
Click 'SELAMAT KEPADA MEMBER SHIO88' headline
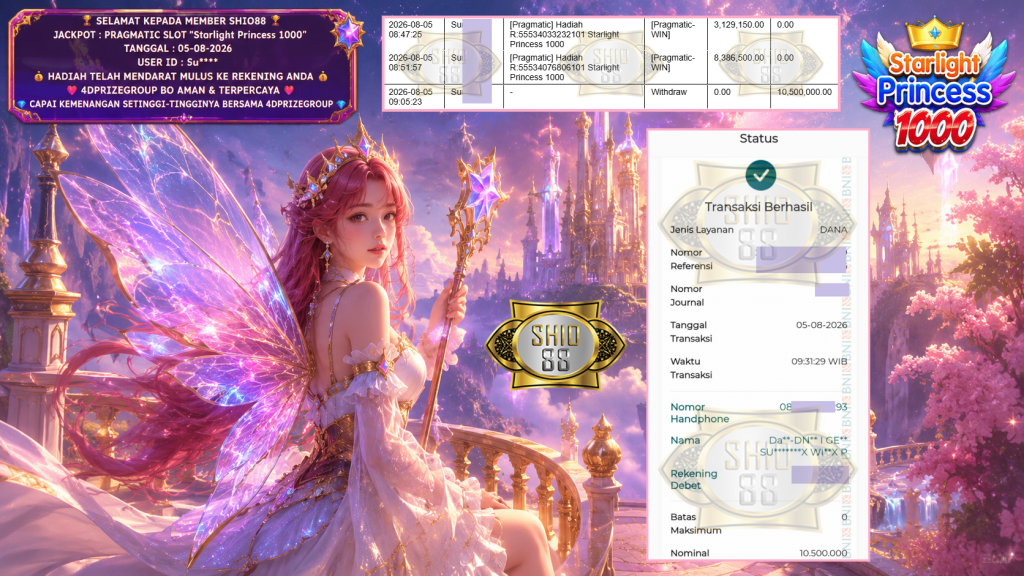(181, 21)
